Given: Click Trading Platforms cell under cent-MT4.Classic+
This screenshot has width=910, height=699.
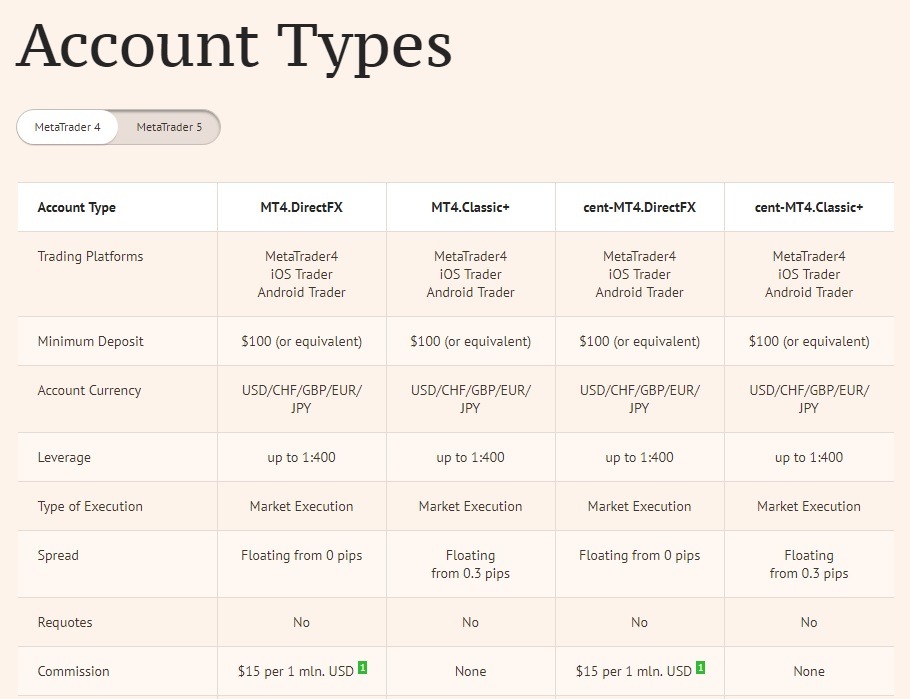Looking at the screenshot, I should pyautogui.click(x=809, y=274).
